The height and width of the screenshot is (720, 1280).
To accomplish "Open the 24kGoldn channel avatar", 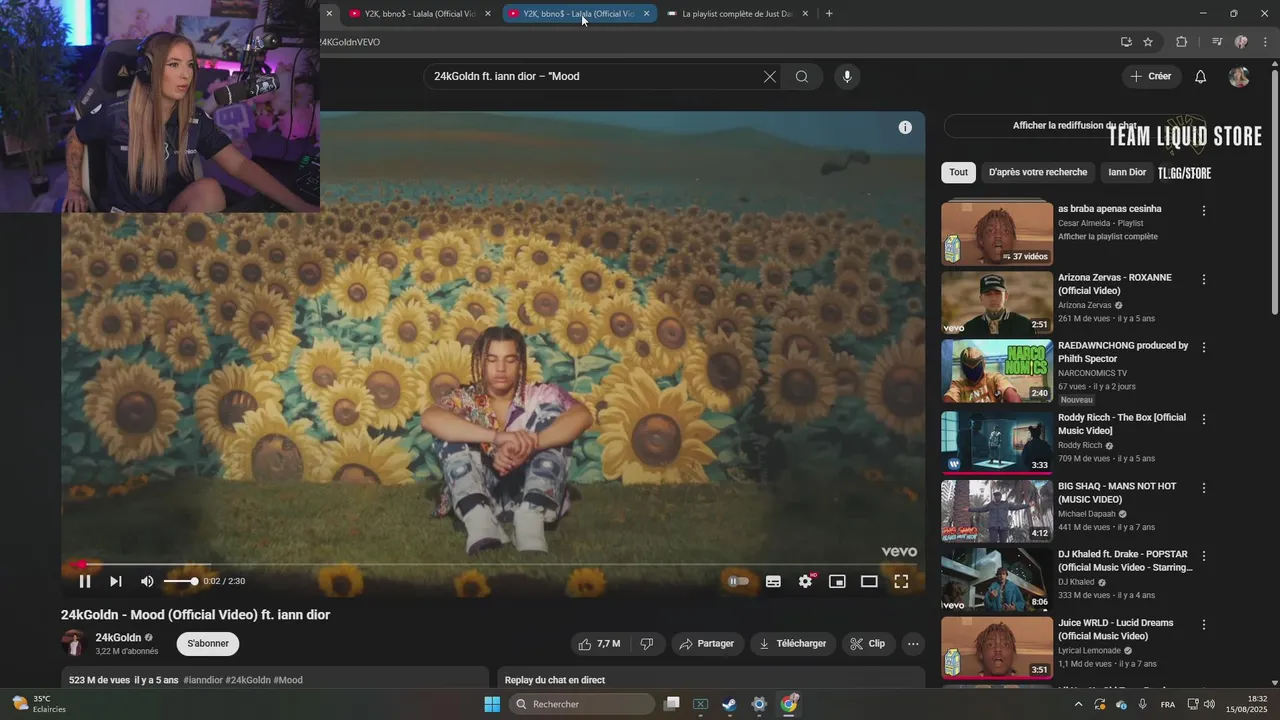I will coord(73,643).
